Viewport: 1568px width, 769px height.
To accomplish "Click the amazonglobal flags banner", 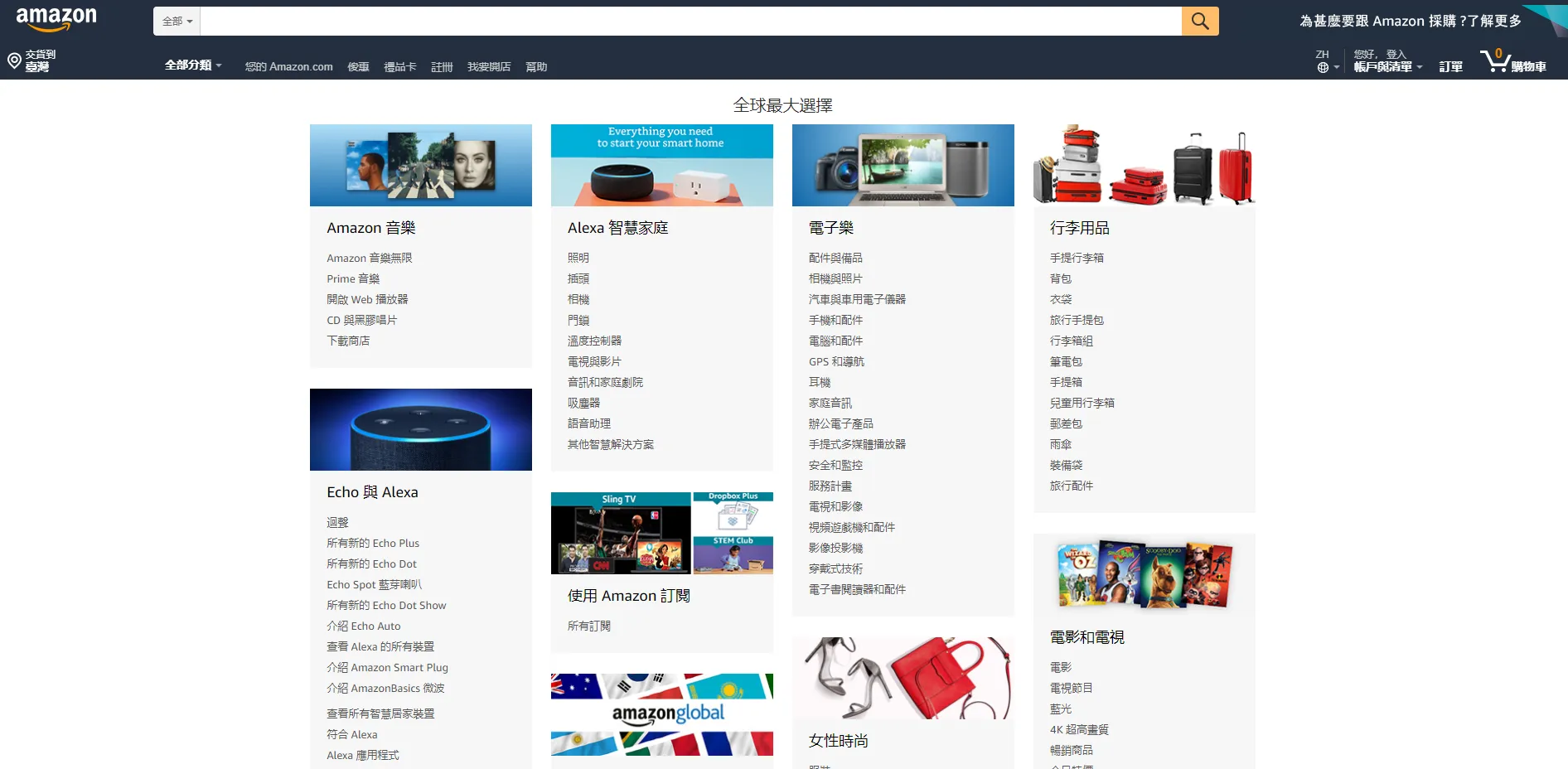I will point(662,714).
